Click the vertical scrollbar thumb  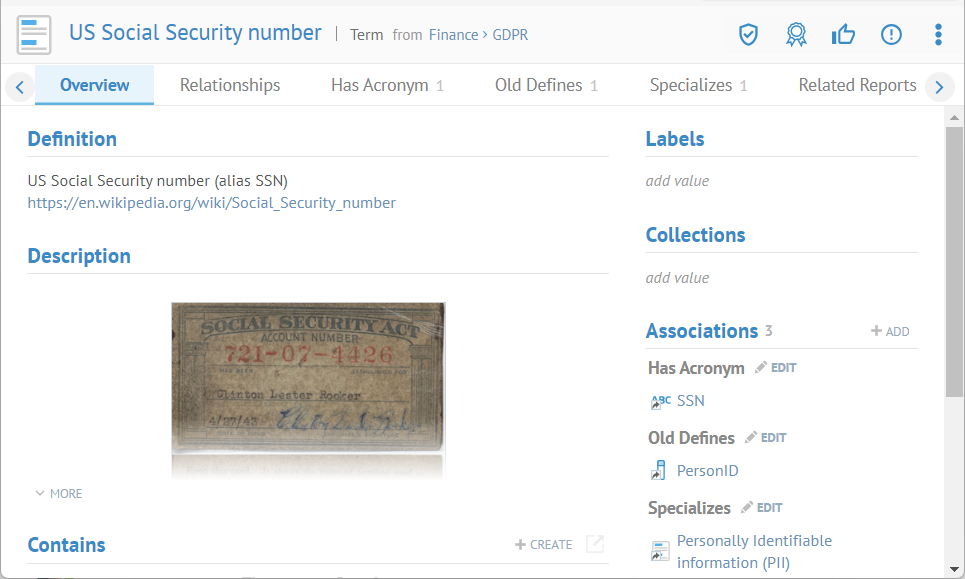point(954,260)
